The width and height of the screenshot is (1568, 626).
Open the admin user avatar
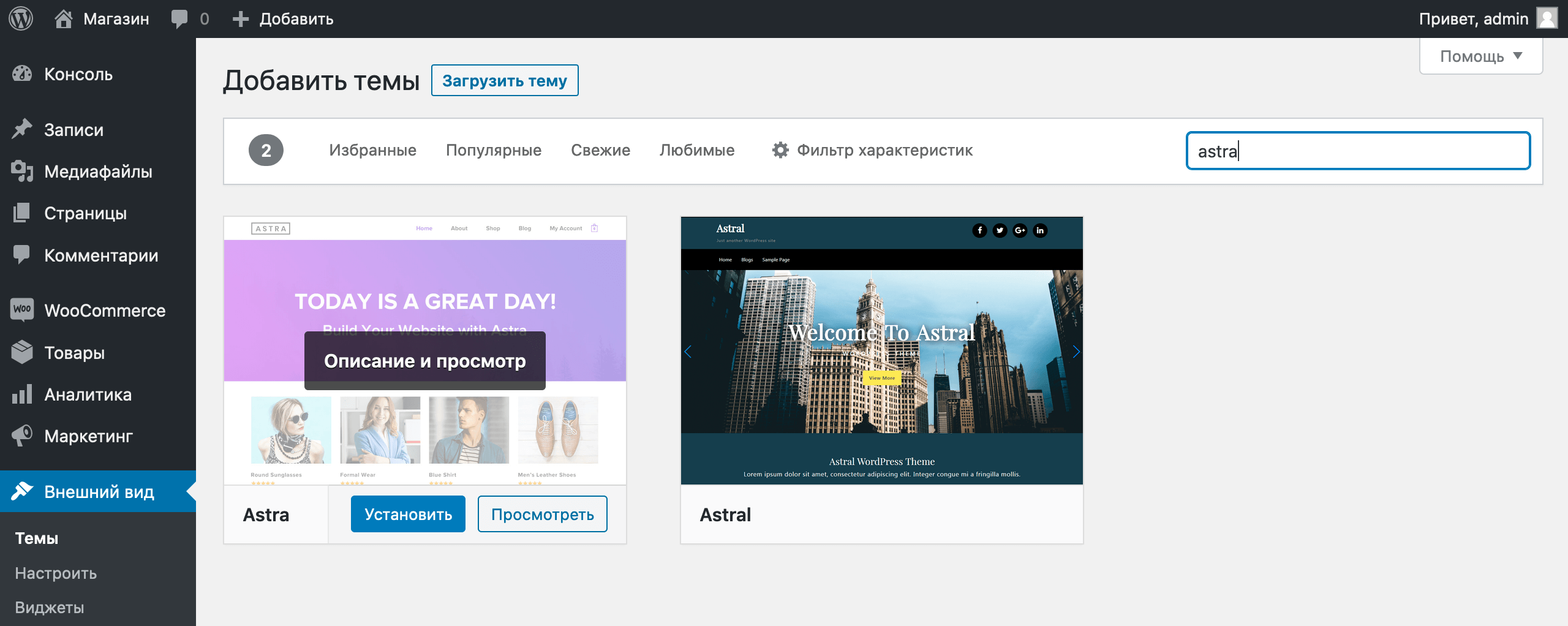[x=1547, y=18]
